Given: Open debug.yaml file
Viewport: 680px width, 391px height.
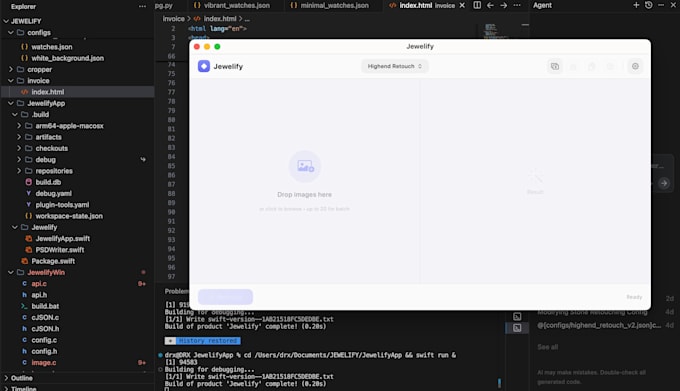Looking at the screenshot, I should point(53,193).
